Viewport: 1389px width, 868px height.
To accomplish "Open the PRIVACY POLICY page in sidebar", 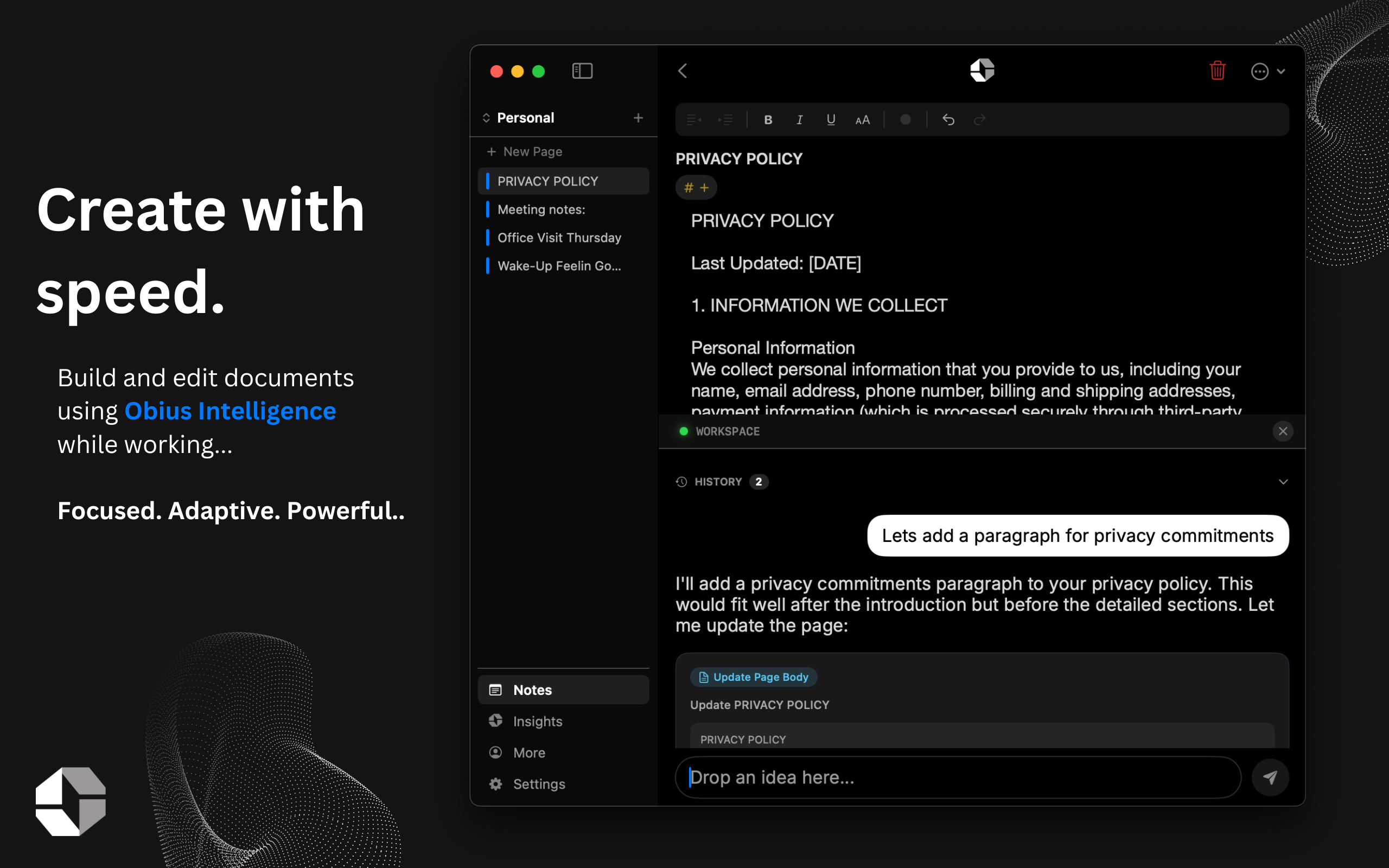I will (x=563, y=181).
